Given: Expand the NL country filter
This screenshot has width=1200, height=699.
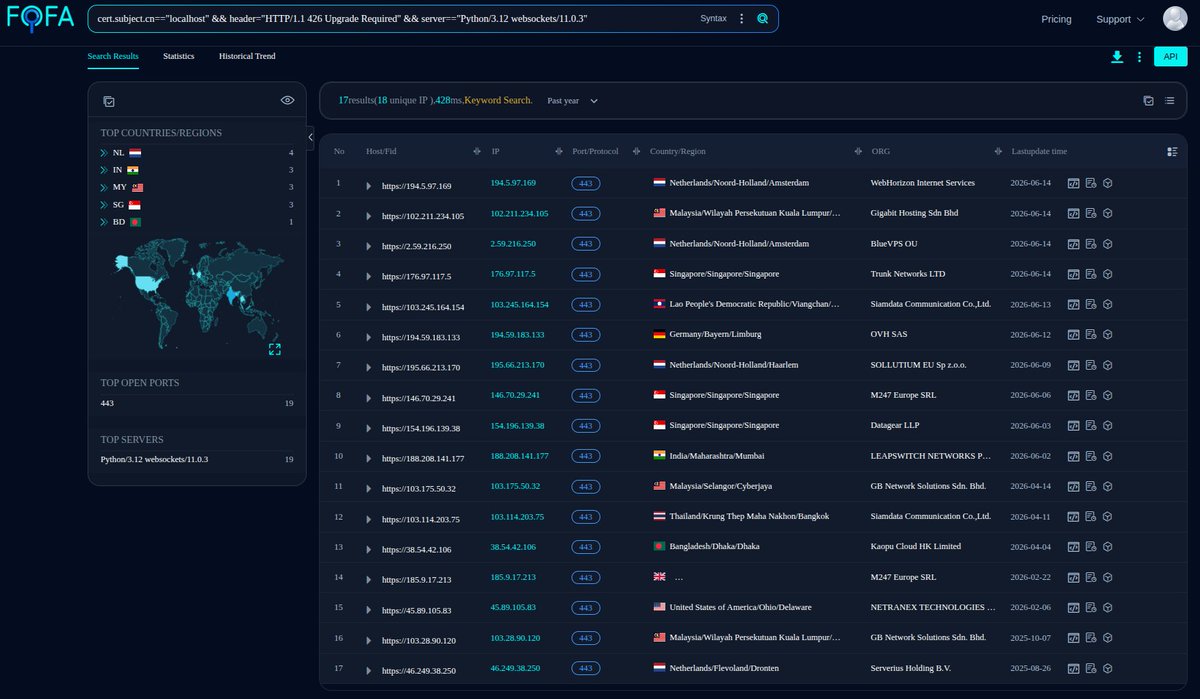Looking at the screenshot, I should [x=103, y=153].
